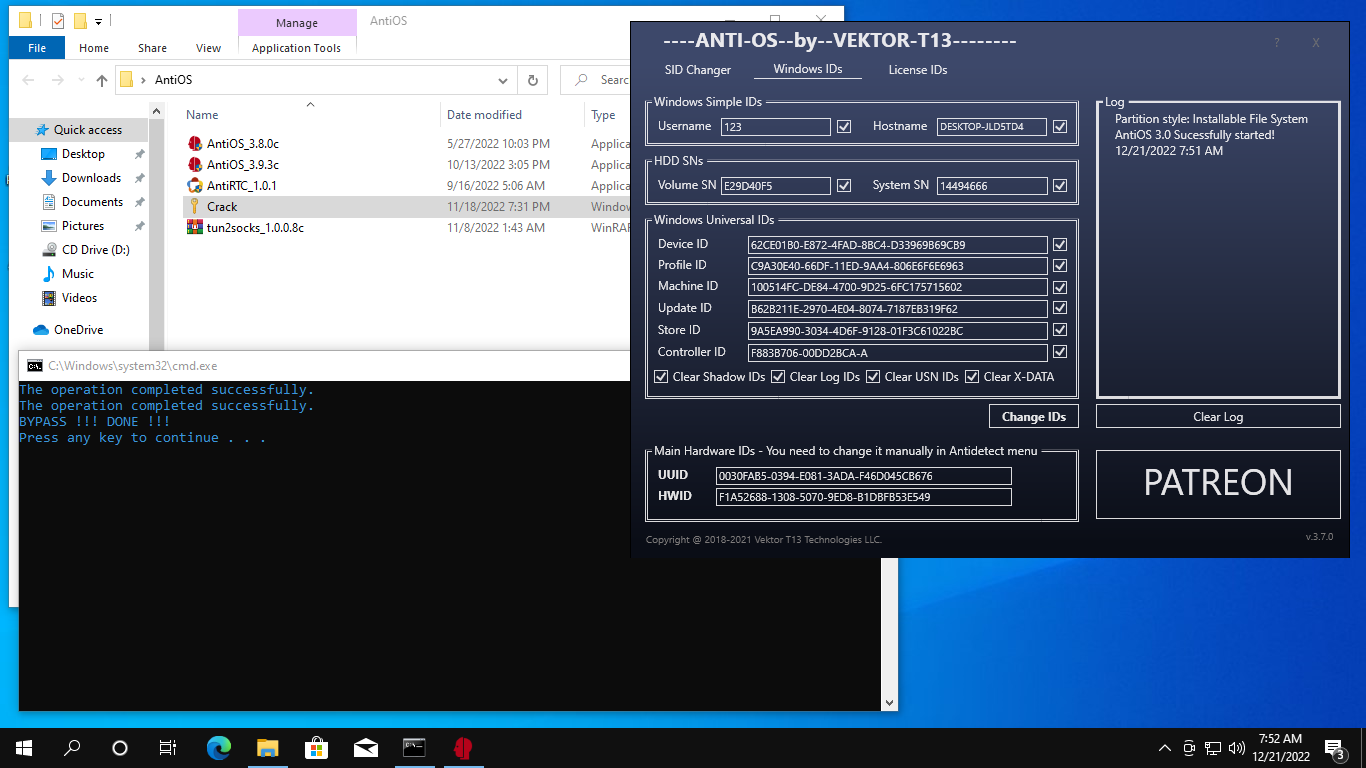Image resolution: width=1366 pixels, height=768 pixels.
Task: Click AntiOS help question mark
Action: [x=1277, y=43]
